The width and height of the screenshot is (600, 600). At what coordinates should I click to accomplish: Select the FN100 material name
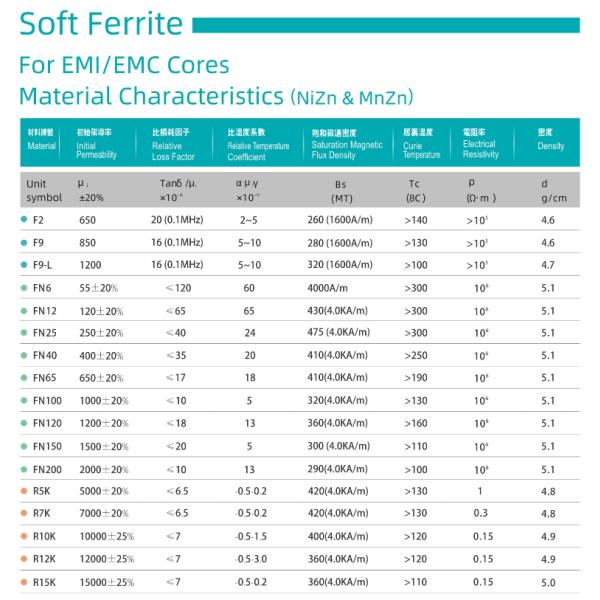click(47, 401)
